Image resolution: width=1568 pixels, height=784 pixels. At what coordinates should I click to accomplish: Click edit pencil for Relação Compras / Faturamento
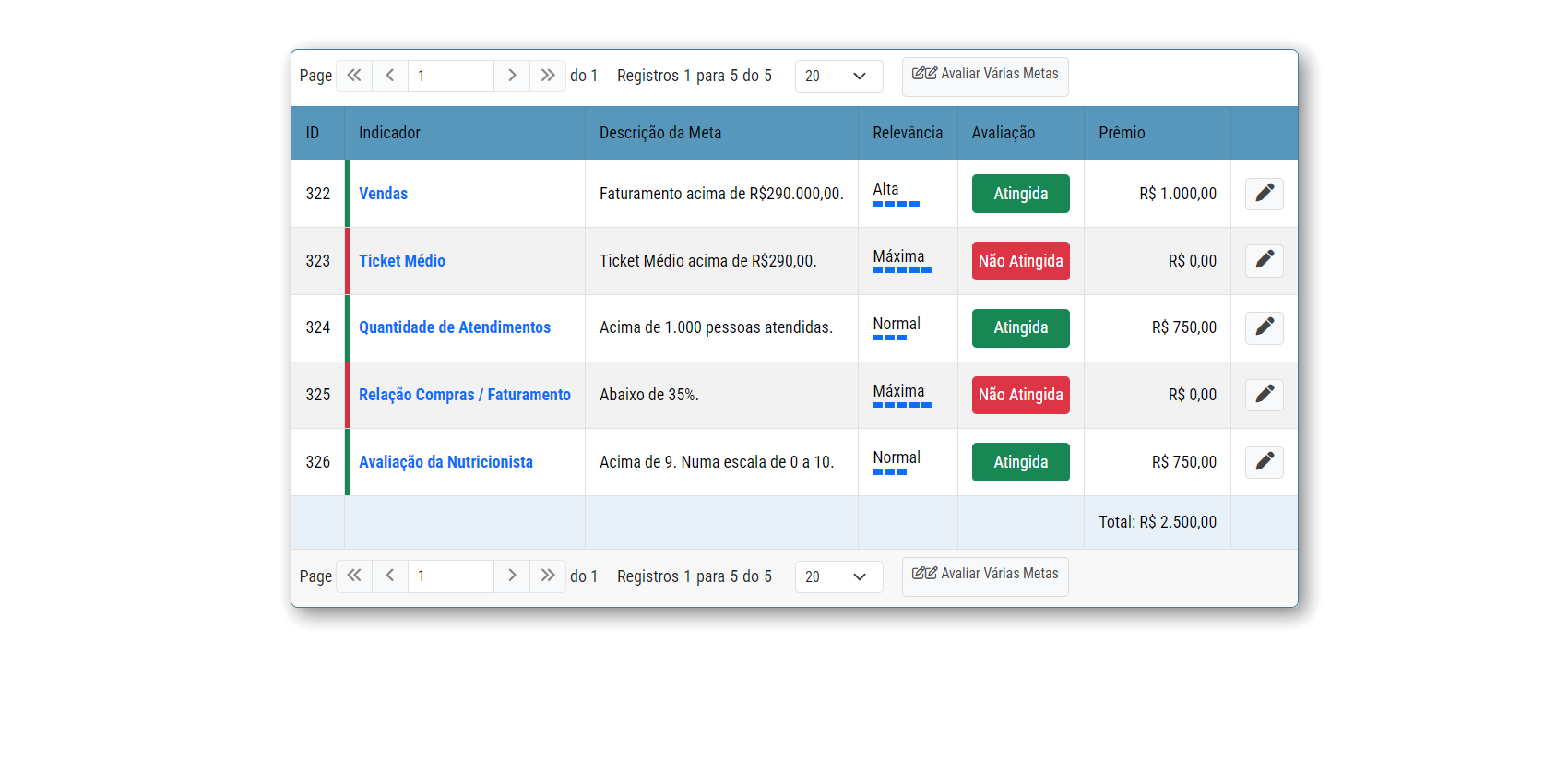(x=1264, y=395)
